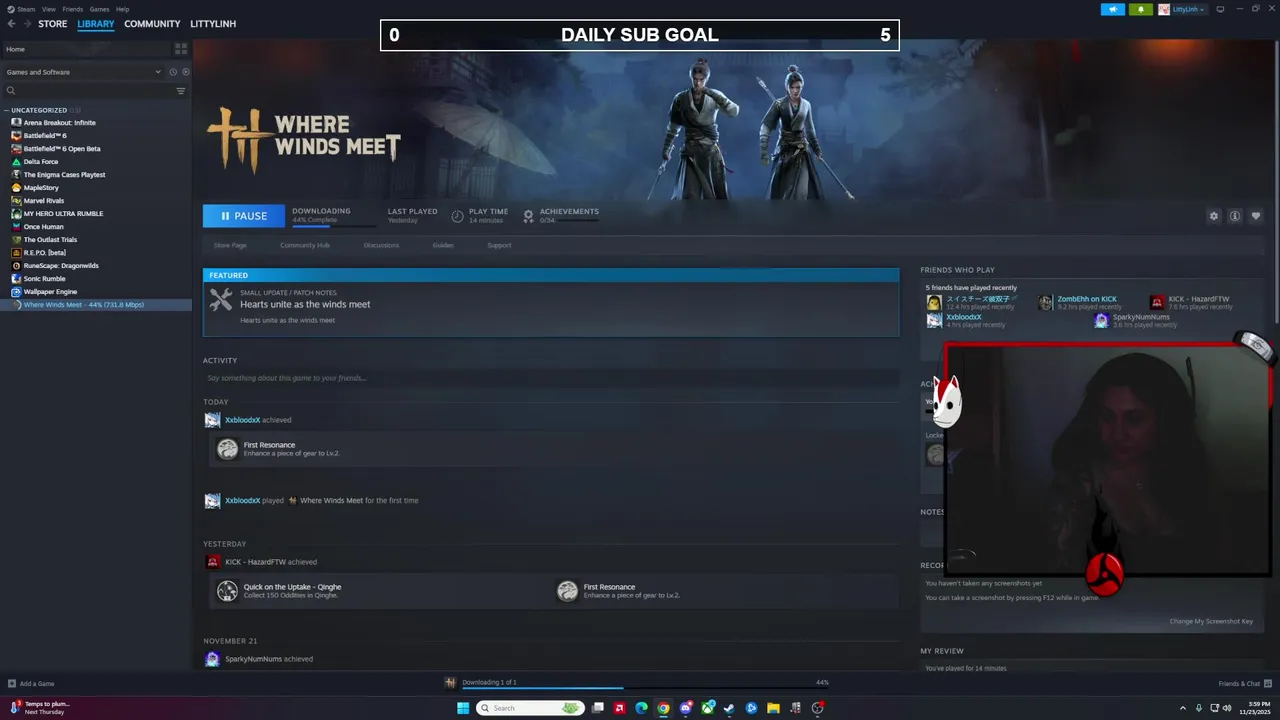Click the Windows taskbar Search box
The image size is (1280, 720).
tap(529, 708)
